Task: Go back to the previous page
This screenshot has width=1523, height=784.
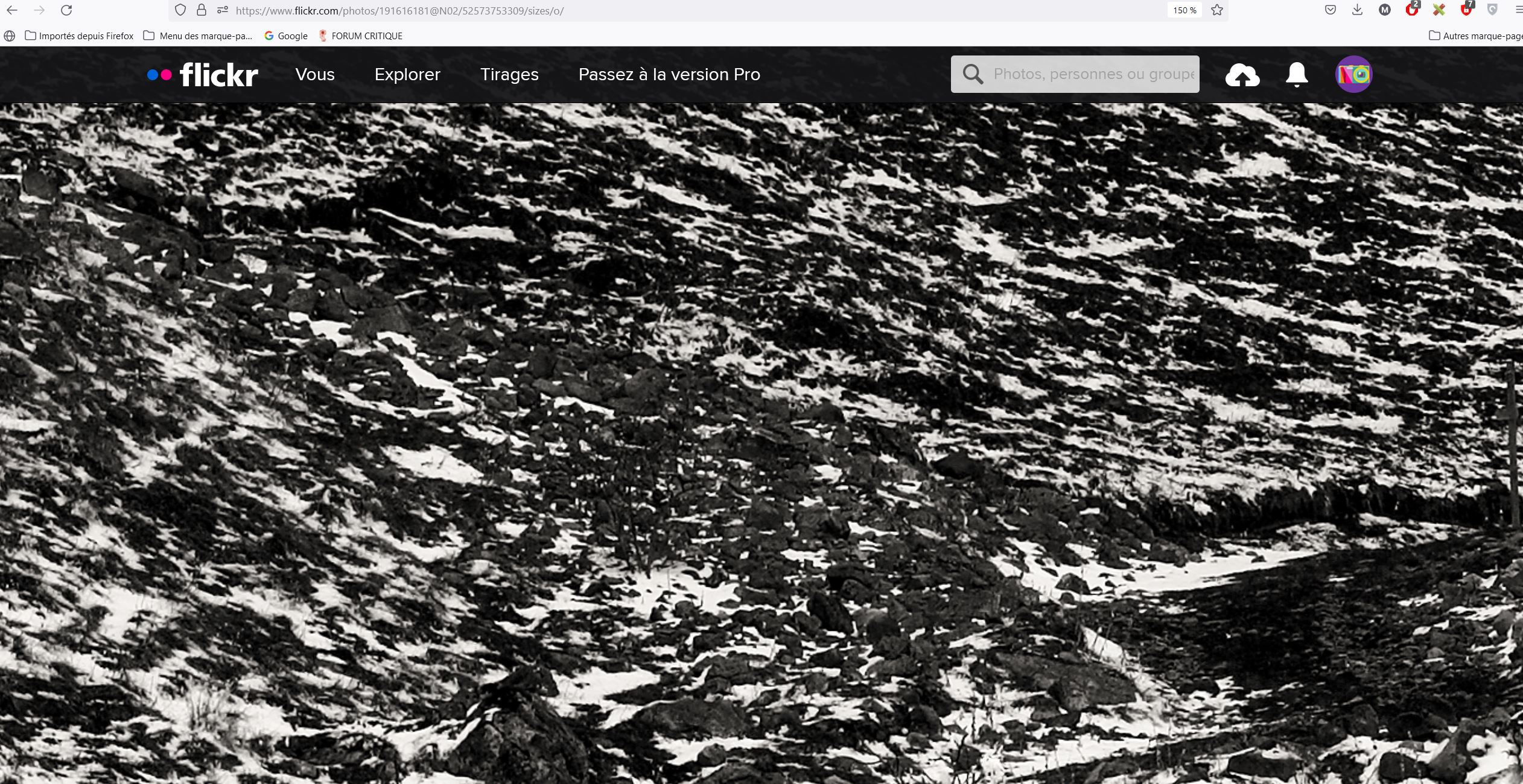Action: point(12,10)
